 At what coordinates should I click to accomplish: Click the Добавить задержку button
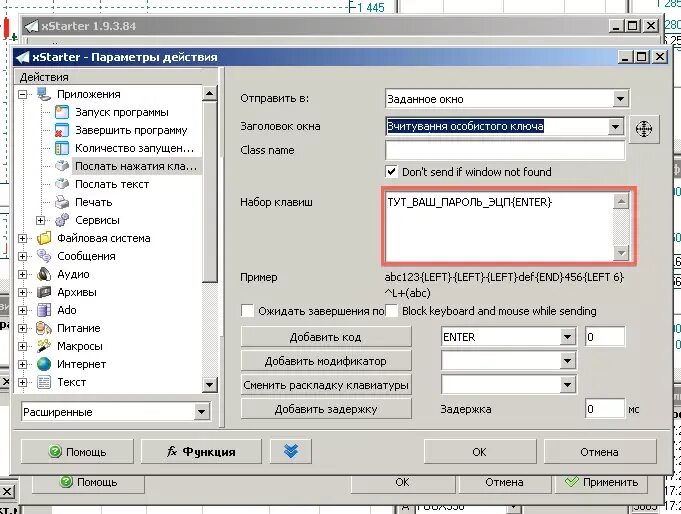[326, 409]
